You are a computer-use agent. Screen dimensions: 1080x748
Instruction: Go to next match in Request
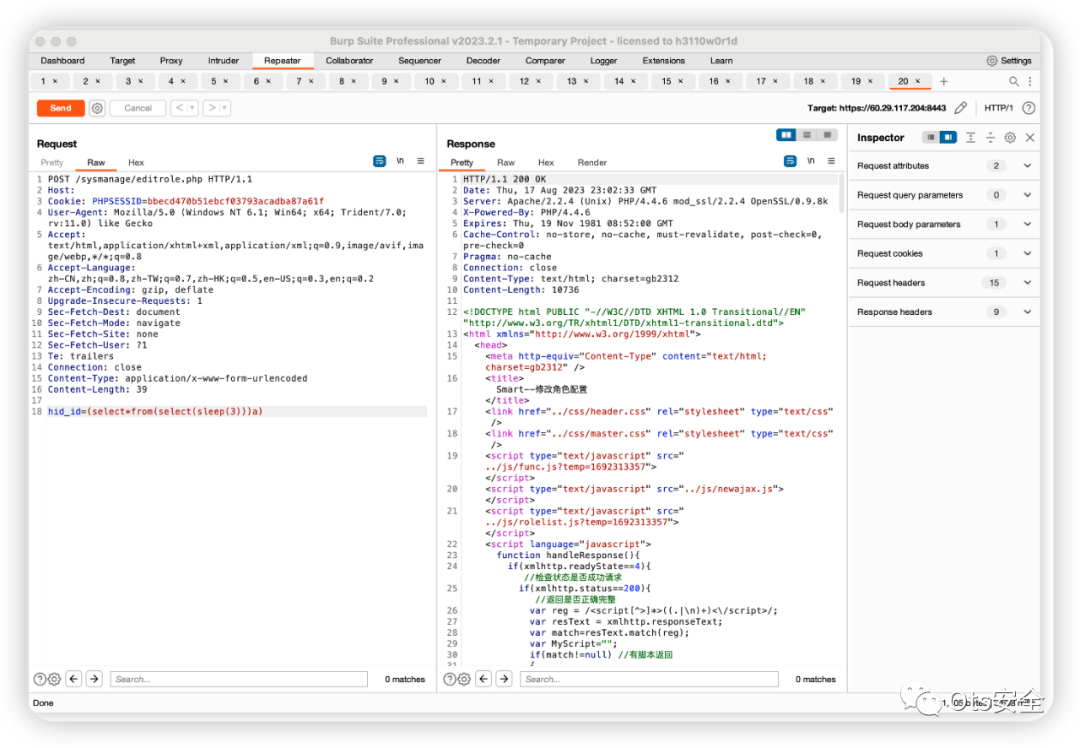tap(94, 679)
